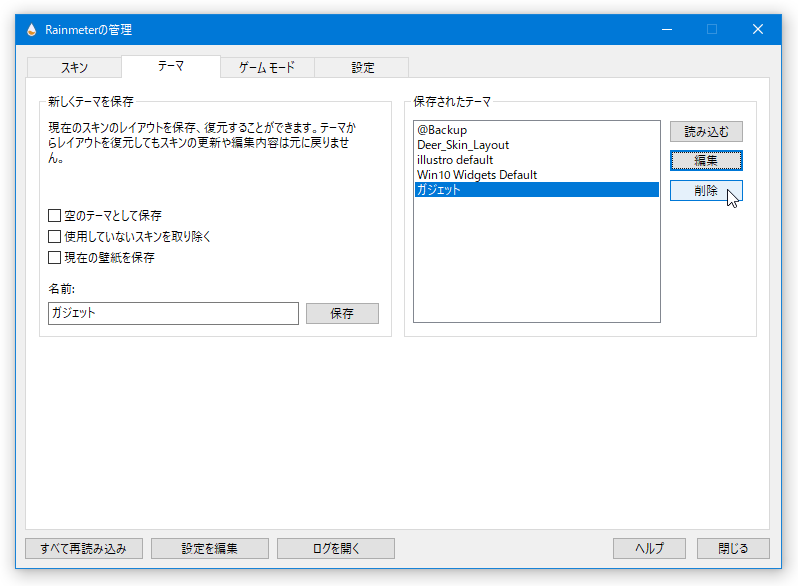The width and height of the screenshot is (798, 586).
Task: Click the 編集 button
Action: coord(706,161)
